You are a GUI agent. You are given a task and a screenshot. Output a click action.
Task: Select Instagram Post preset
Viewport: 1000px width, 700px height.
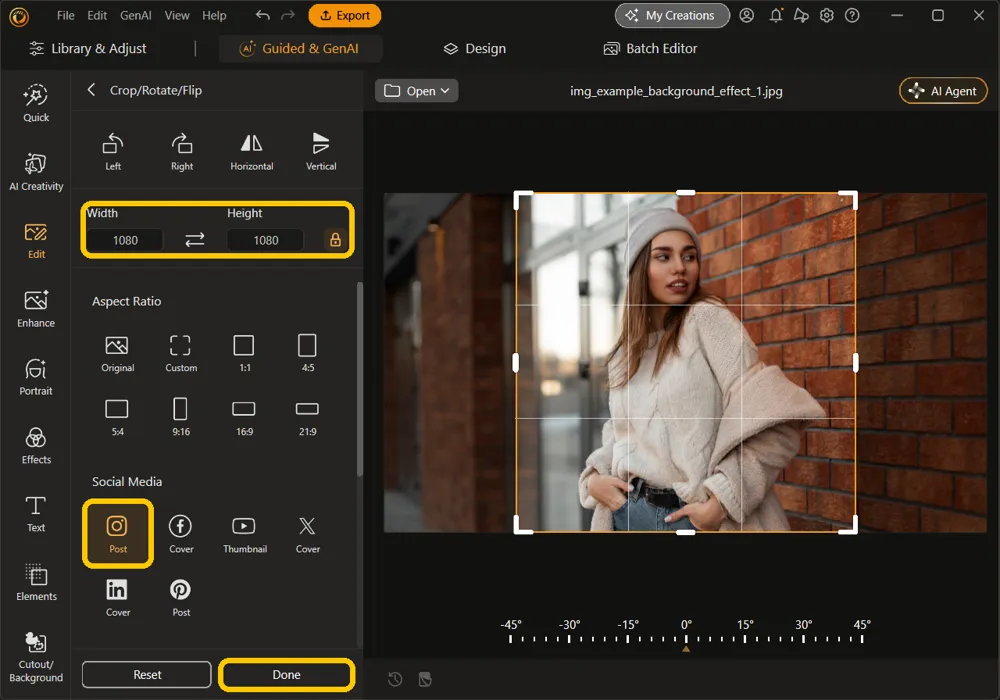(117, 534)
